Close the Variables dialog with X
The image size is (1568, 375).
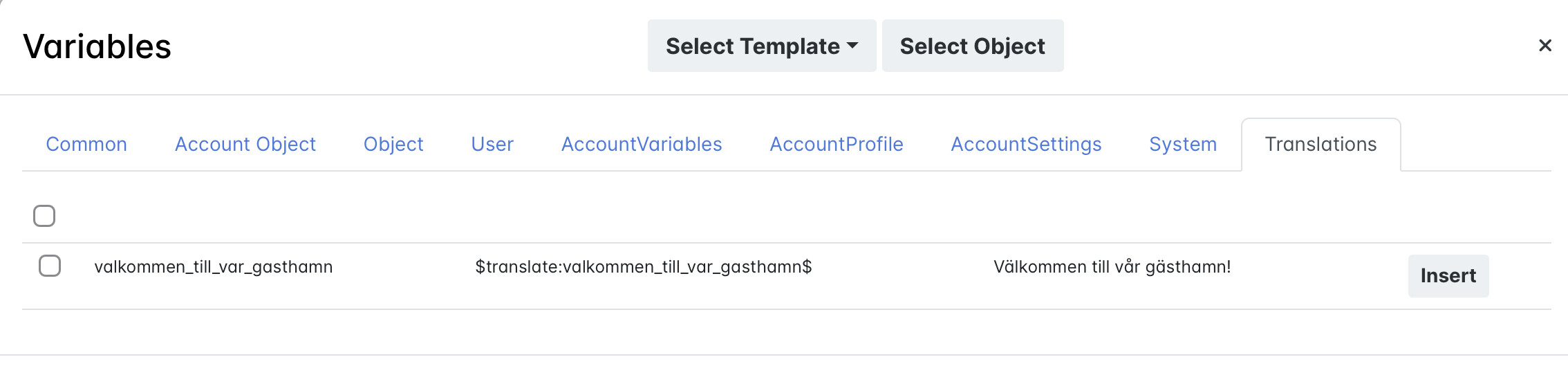tap(1544, 46)
